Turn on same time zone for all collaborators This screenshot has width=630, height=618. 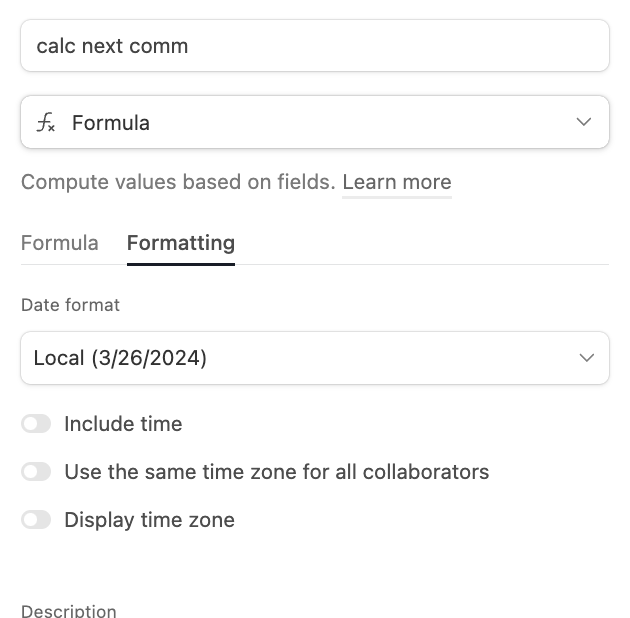point(36,471)
